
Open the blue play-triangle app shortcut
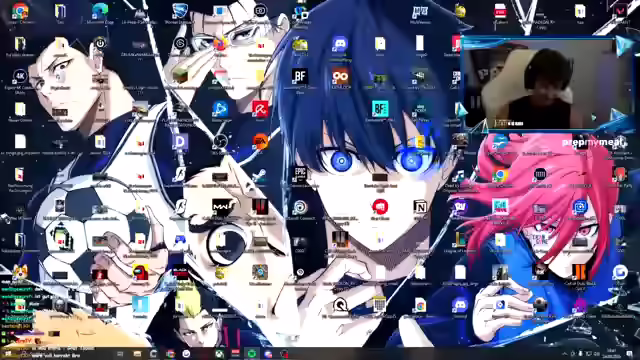point(220,109)
